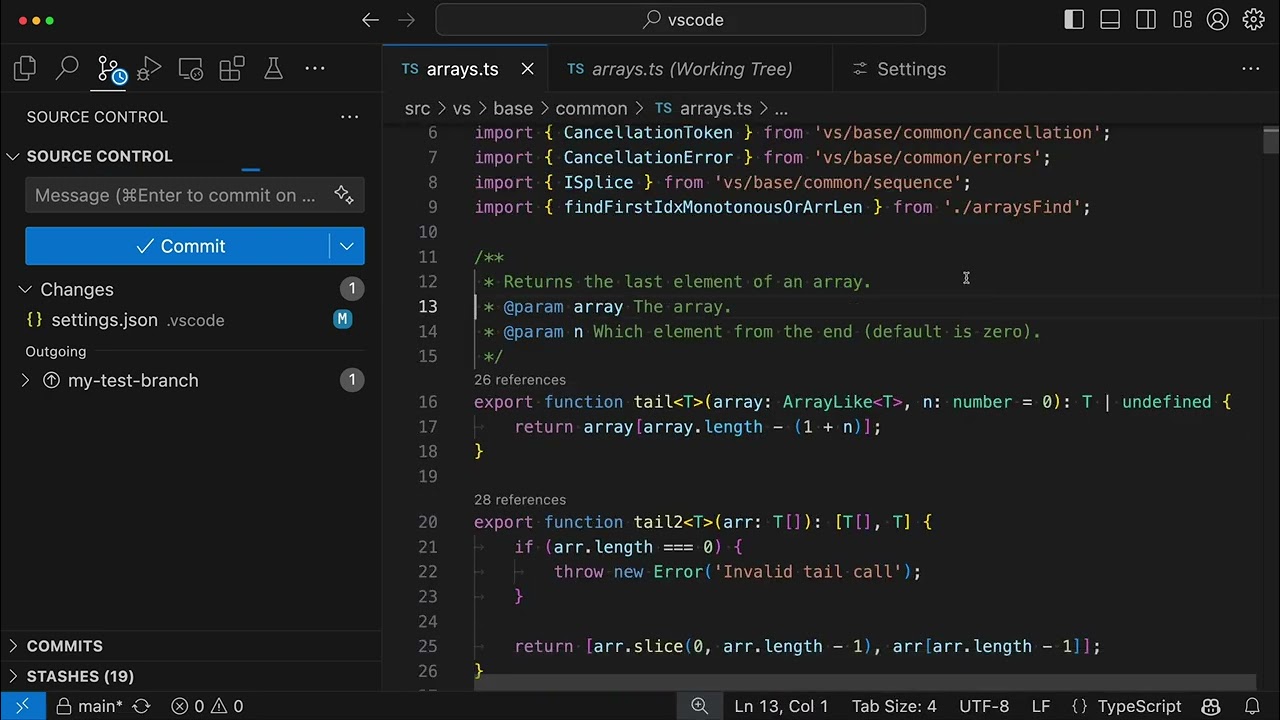The width and height of the screenshot is (1280, 720).
Task: Click the Outgoing label
Action: 56,351
